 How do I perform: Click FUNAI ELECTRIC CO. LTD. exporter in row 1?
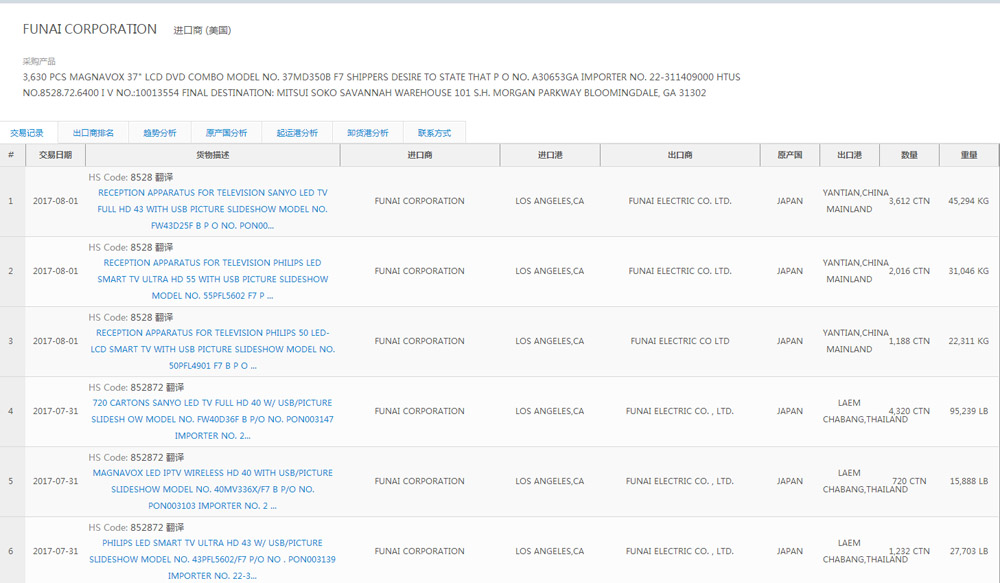coord(680,201)
